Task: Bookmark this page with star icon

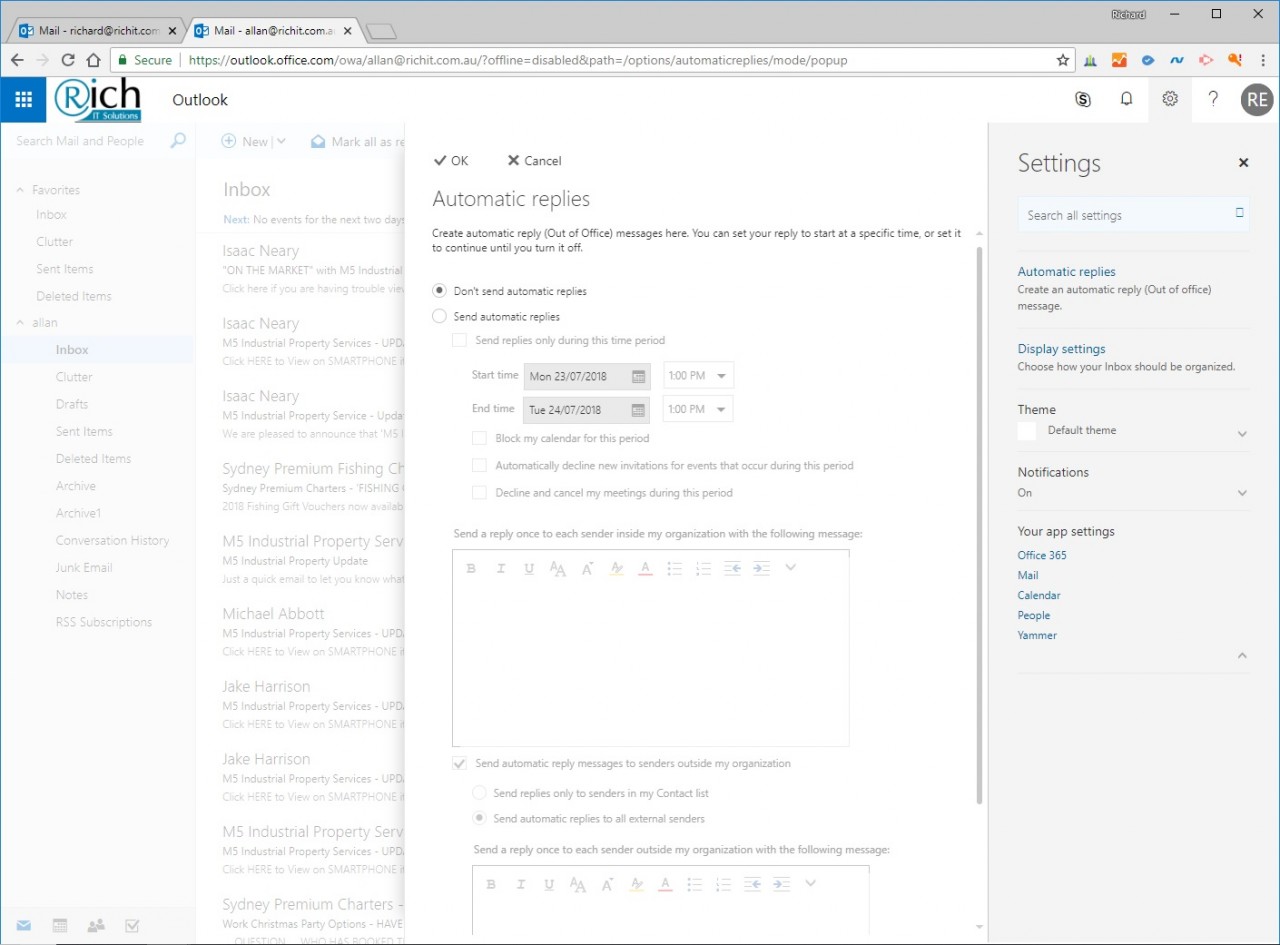Action: tap(1062, 60)
